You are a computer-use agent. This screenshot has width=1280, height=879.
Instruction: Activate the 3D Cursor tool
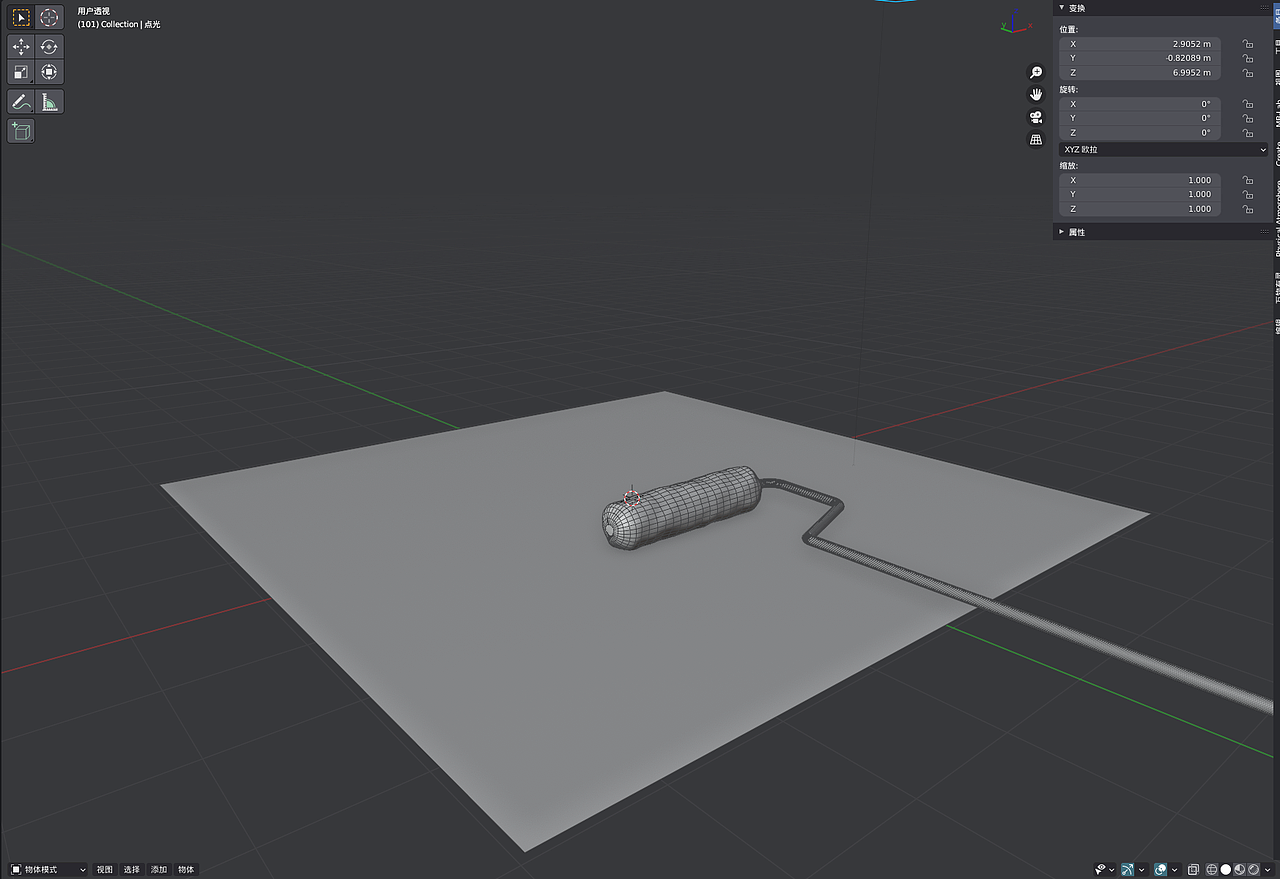pyautogui.click(x=49, y=17)
